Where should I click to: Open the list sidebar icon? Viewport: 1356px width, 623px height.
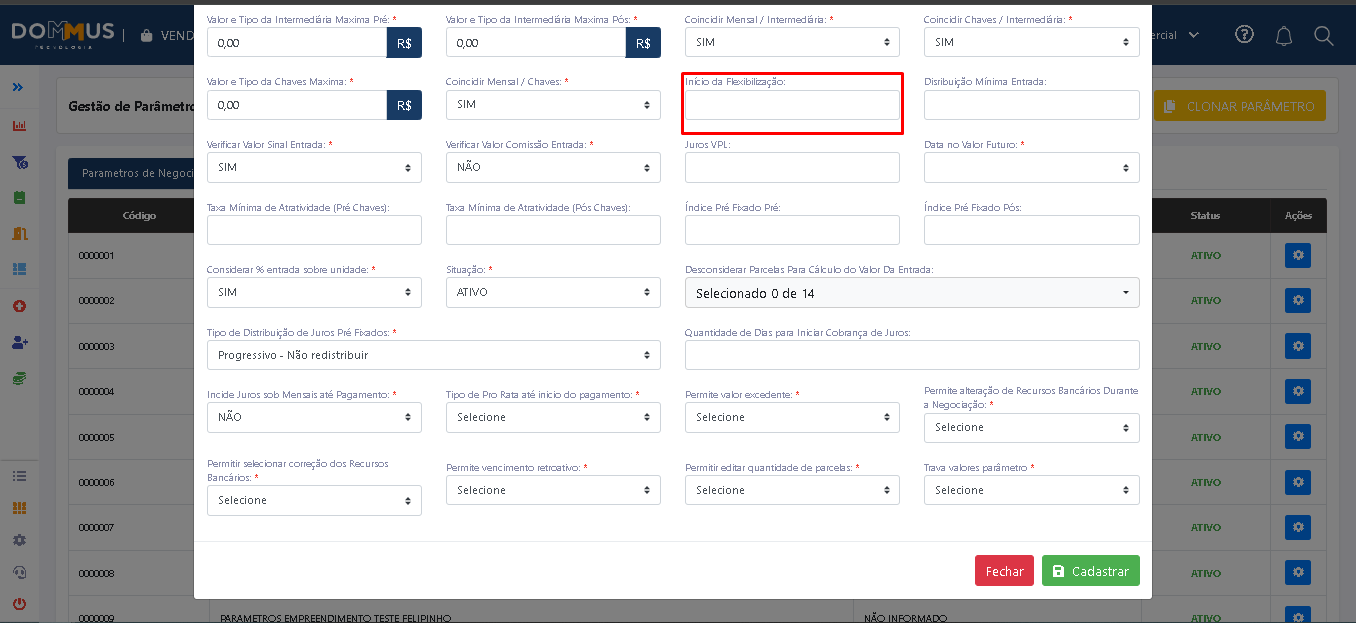tap(18, 476)
